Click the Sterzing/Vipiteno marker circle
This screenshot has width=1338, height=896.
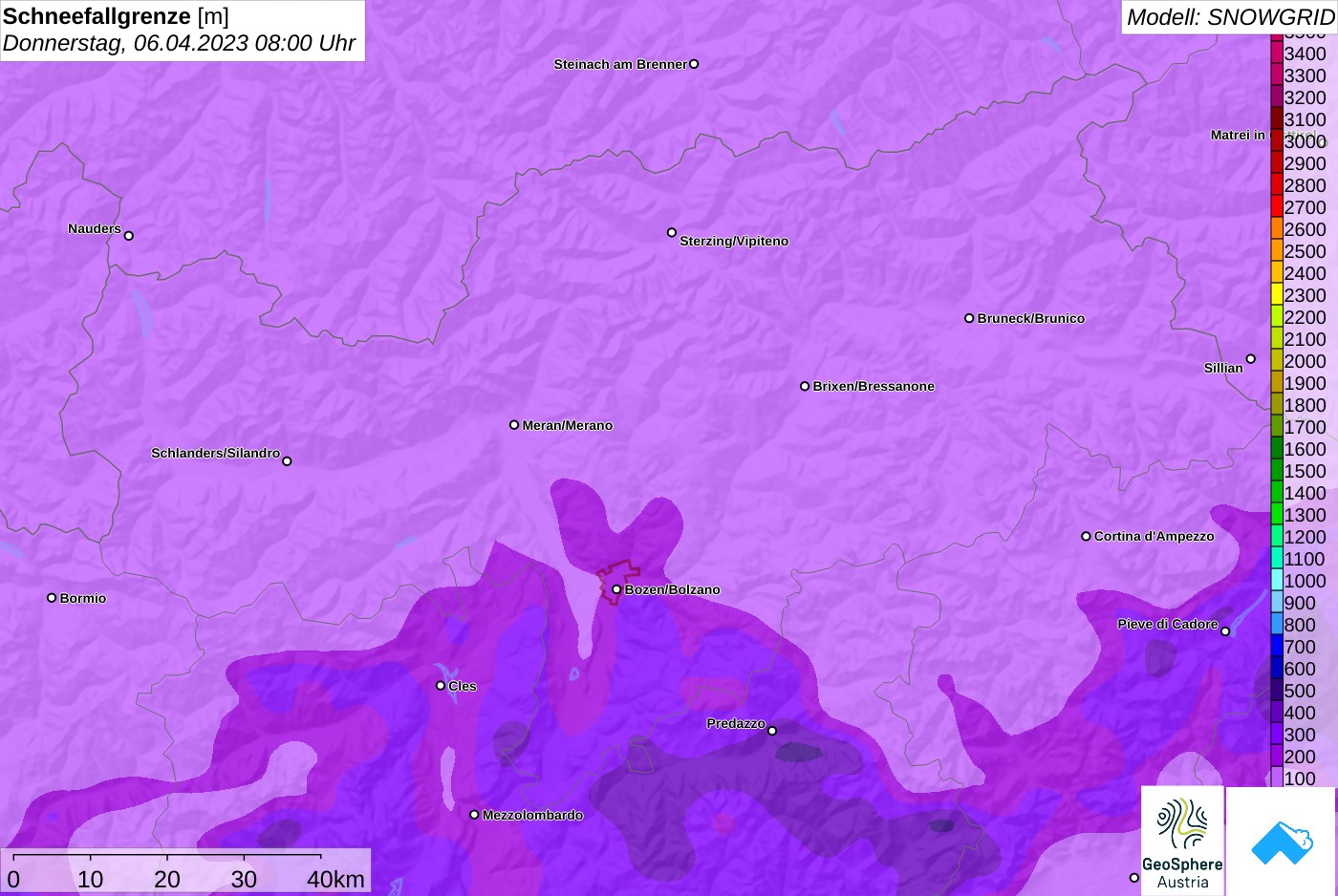pyautogui.click(x=672, y=232)
